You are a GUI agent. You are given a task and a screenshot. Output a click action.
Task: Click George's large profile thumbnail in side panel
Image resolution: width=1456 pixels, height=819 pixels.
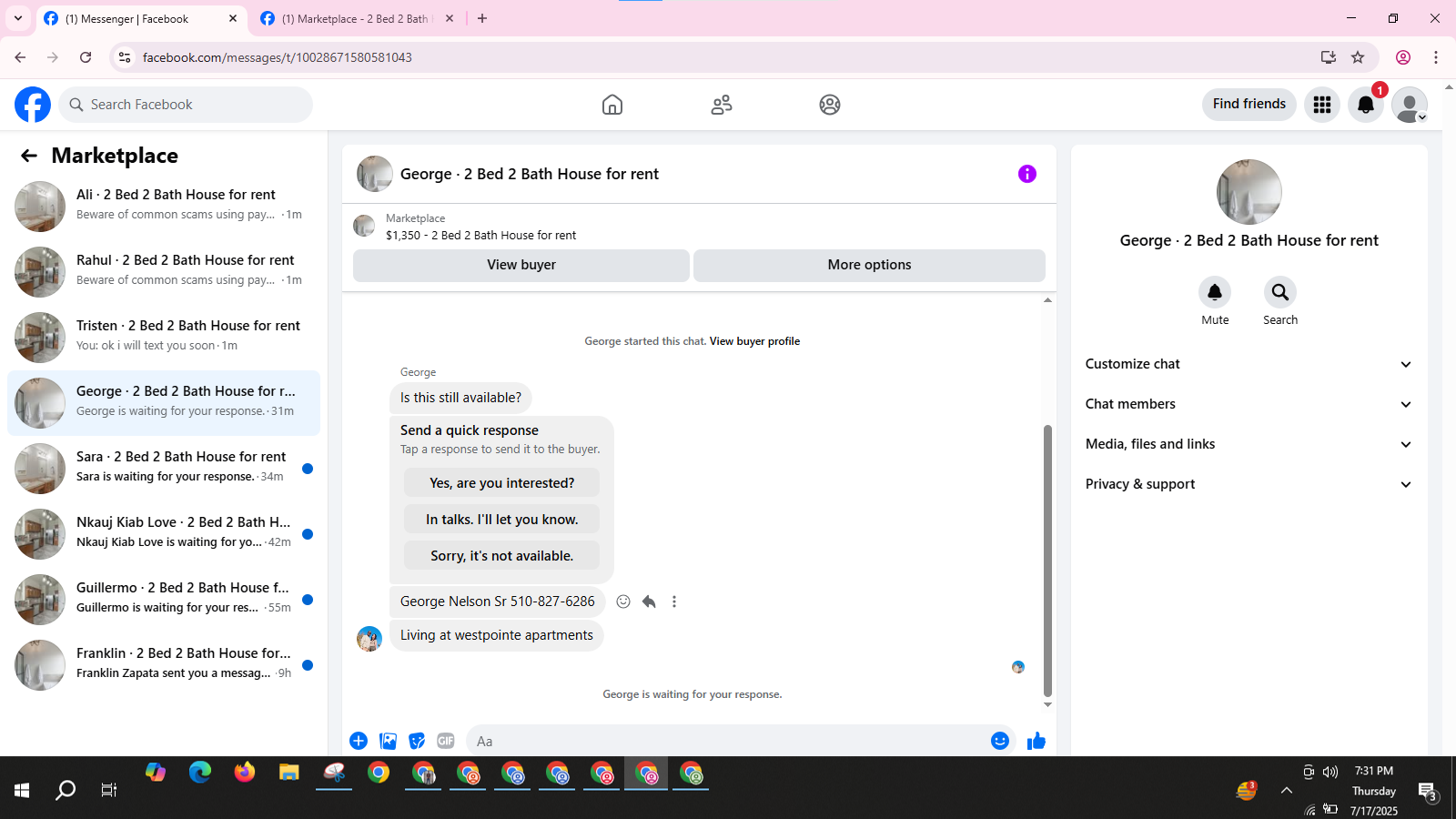[1249, 192]
